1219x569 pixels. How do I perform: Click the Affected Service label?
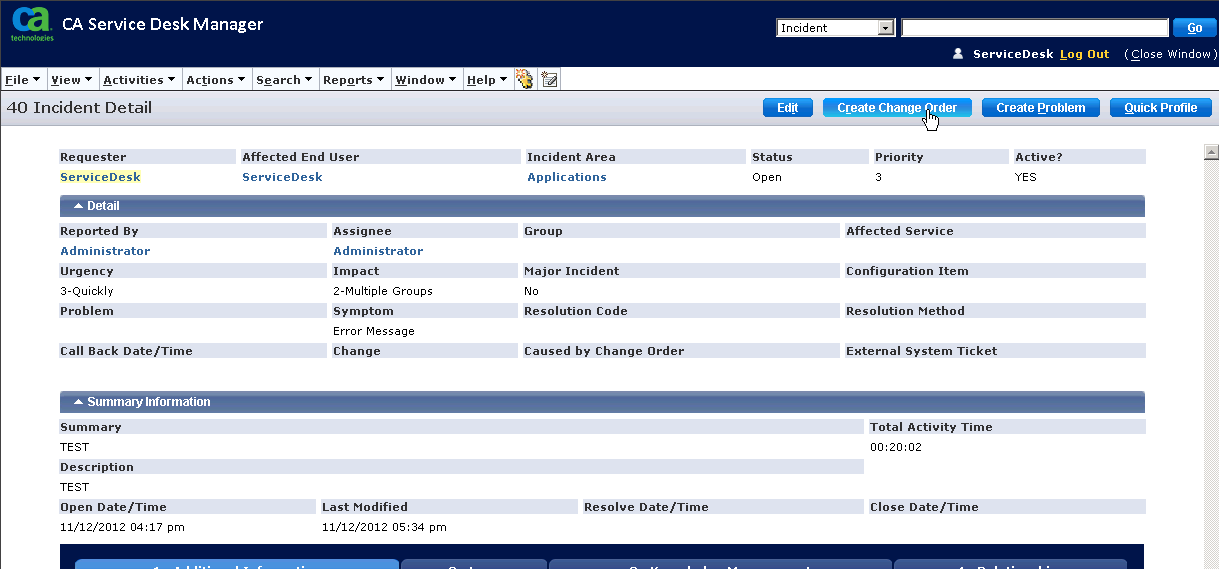tap(900, 231)
